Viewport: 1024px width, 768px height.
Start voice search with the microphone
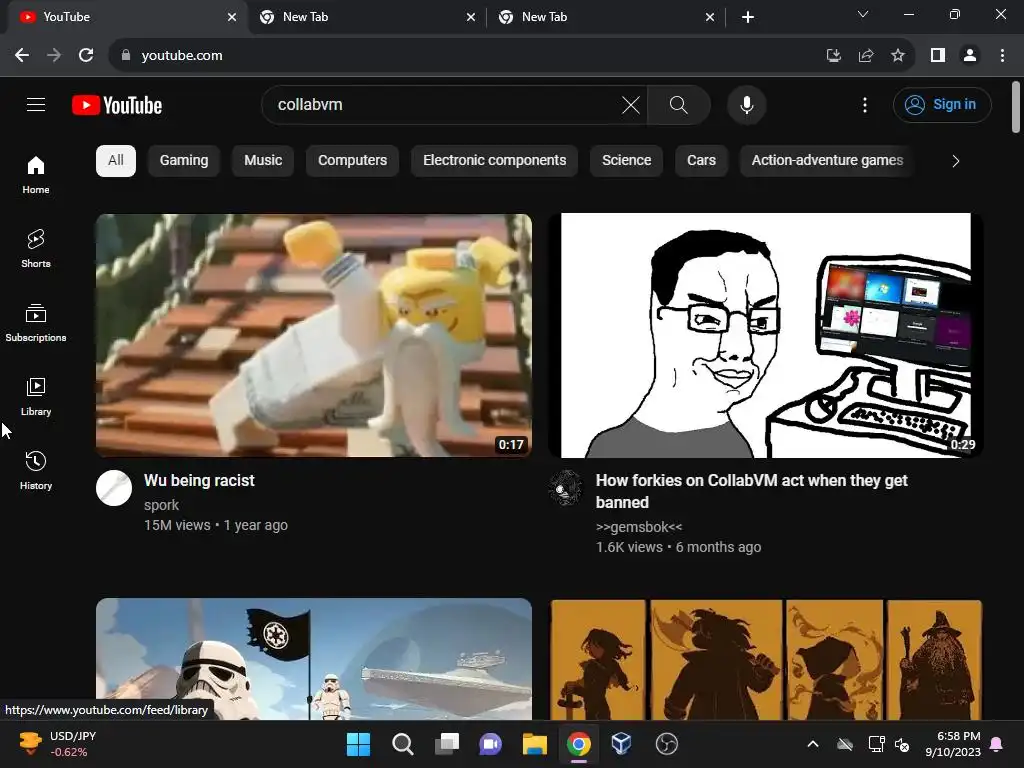[x=746, y=104]
